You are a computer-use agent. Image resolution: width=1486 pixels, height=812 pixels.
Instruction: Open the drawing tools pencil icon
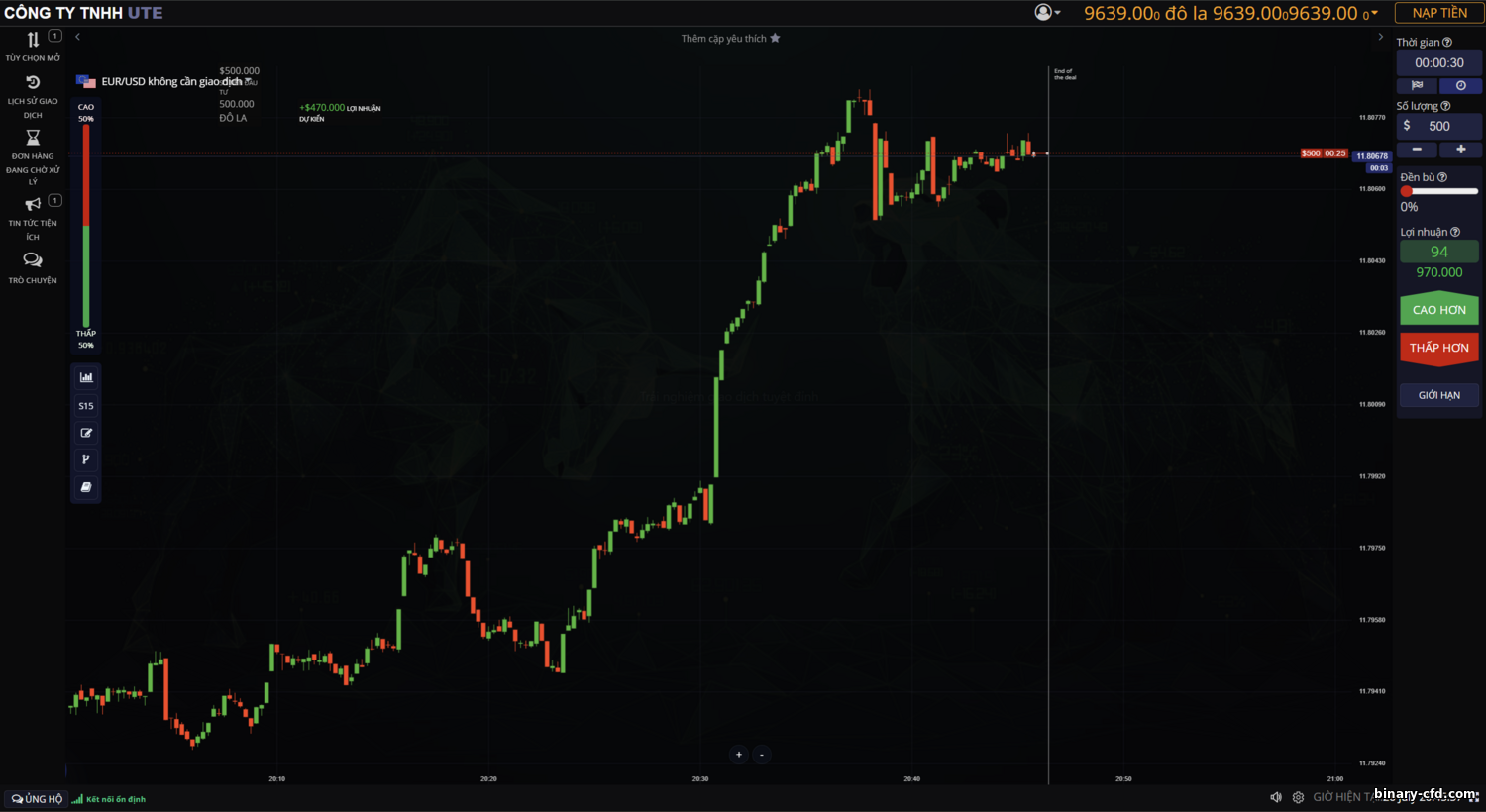click(85, 432)
